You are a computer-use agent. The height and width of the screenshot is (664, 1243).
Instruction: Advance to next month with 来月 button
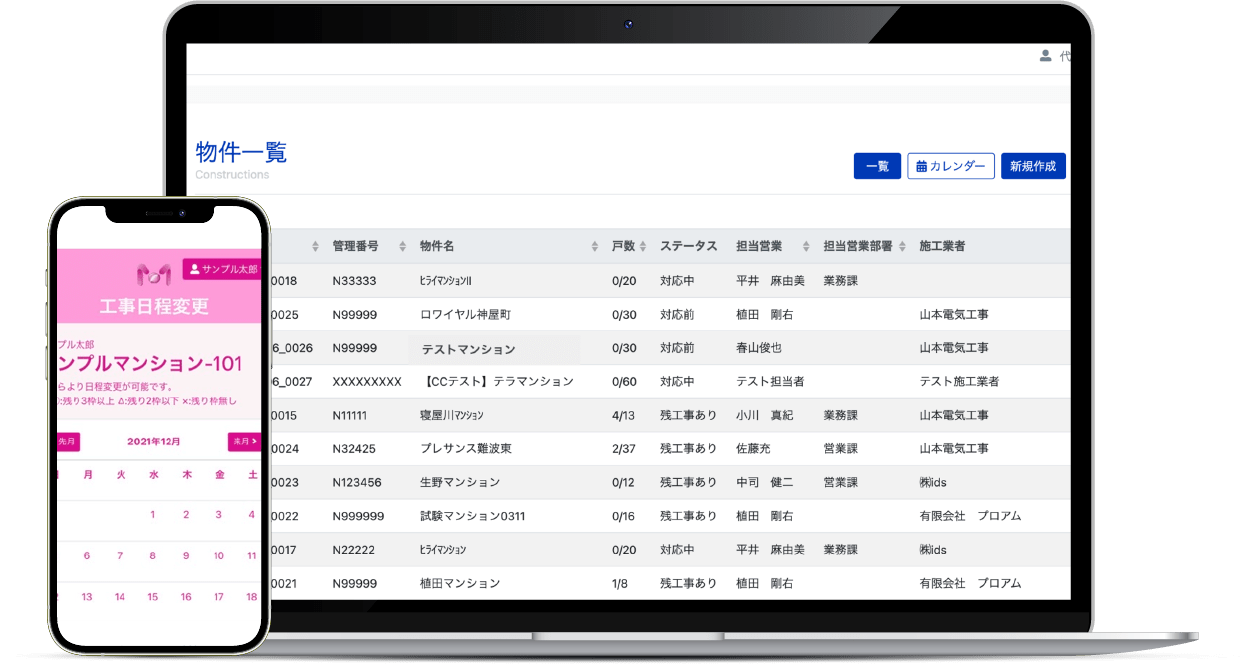244,441
